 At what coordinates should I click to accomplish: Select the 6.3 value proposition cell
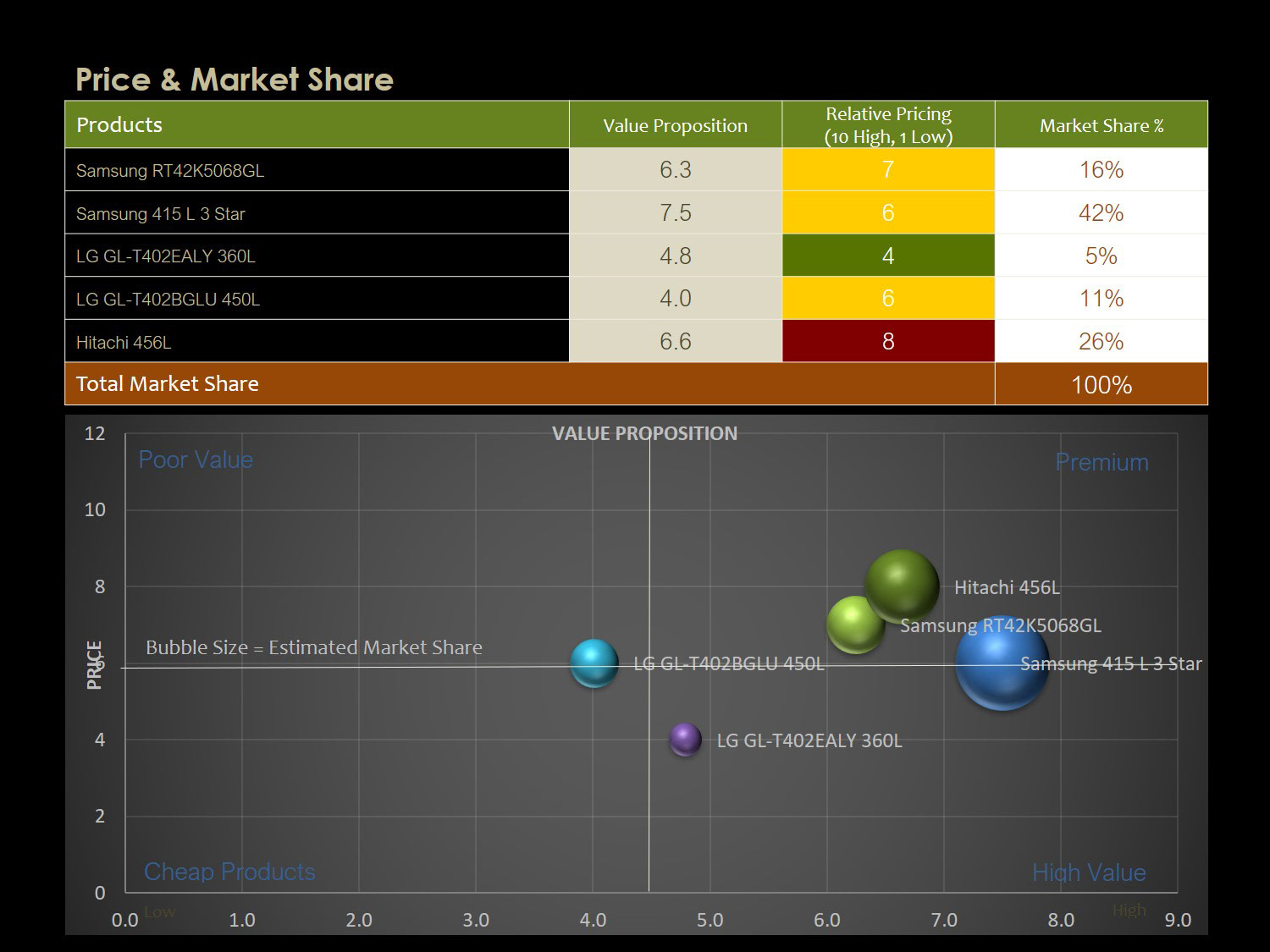click(x=676, y=170)
